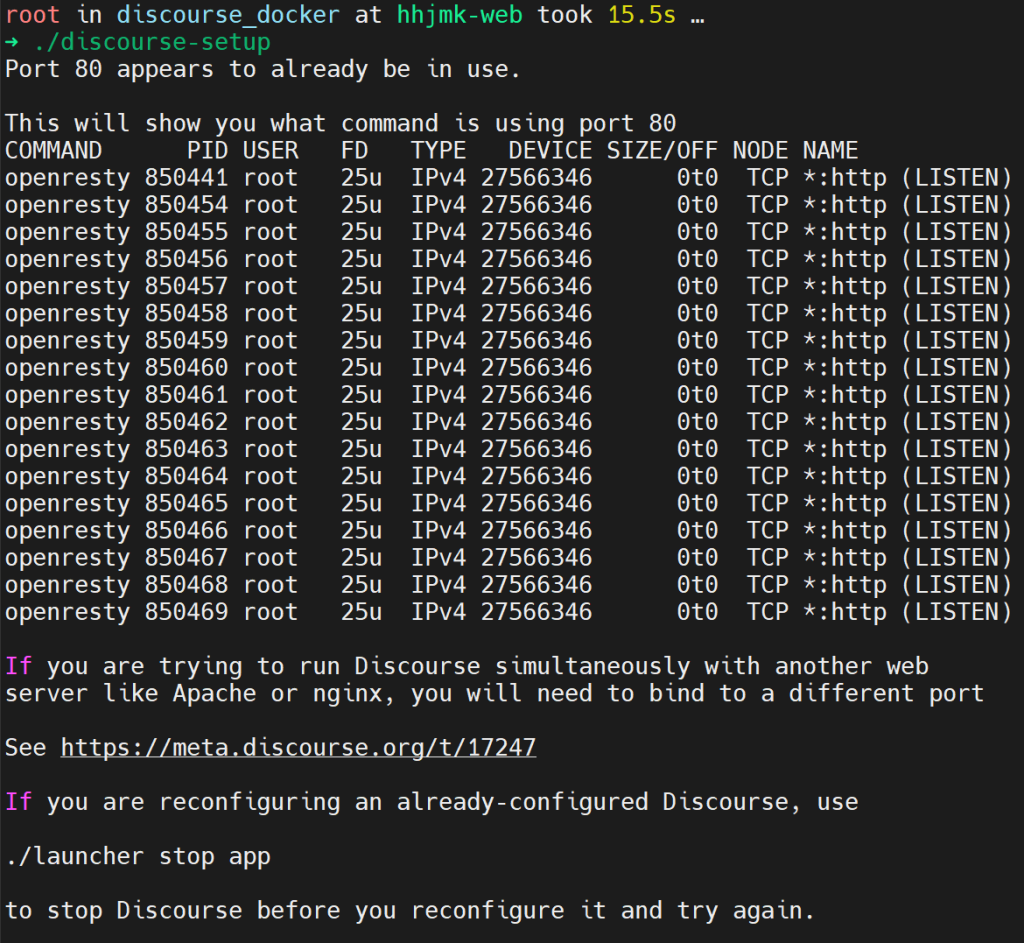Open the meta.discourse.org/t/17247 link

[298, 747]
